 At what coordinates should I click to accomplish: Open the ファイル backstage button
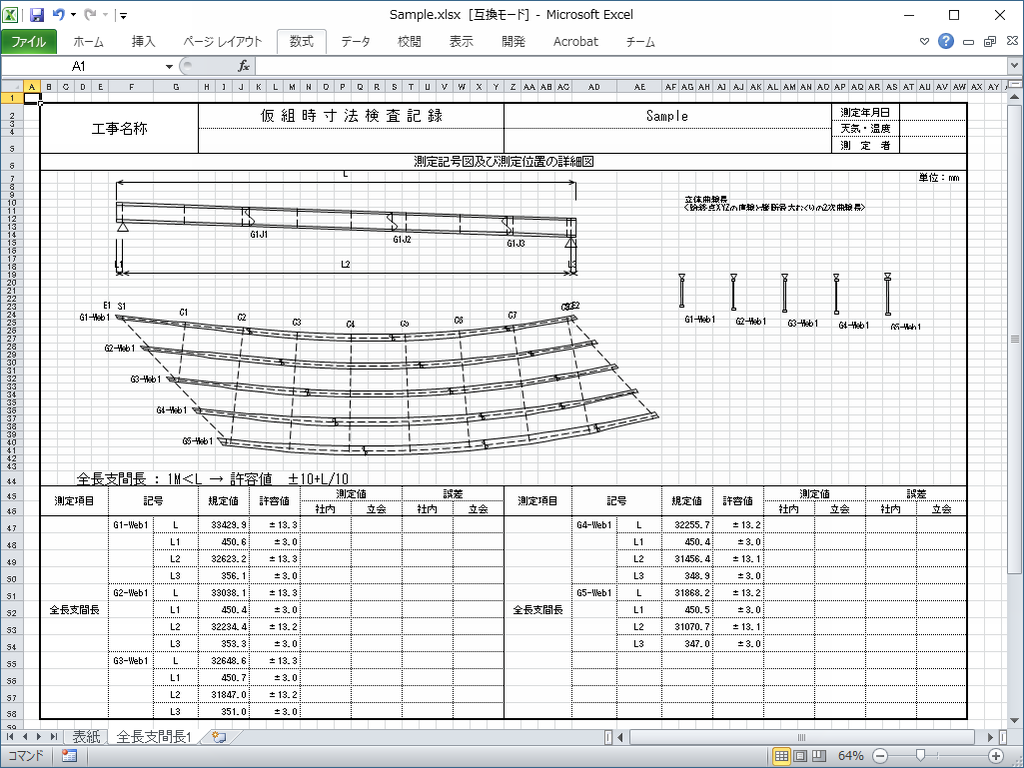(x=28, y=42)
